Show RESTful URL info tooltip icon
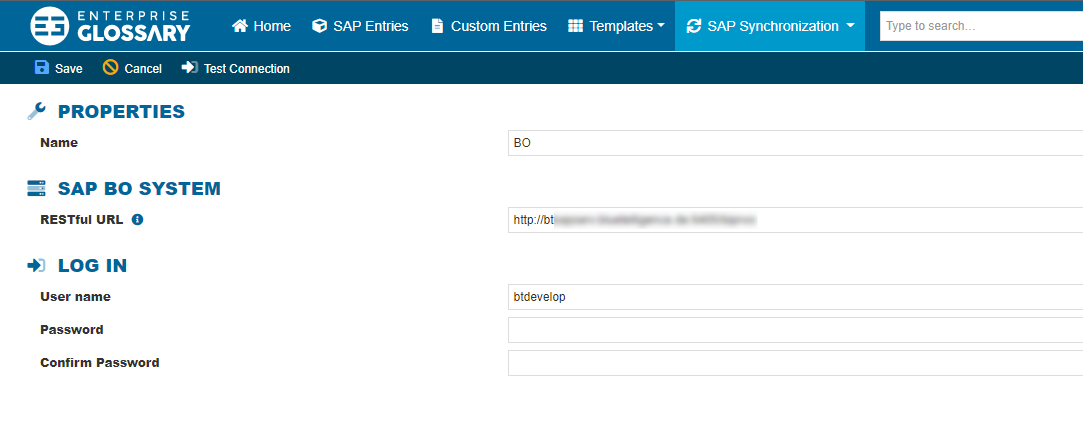The image size is (1083, 425). pos(138,219)
